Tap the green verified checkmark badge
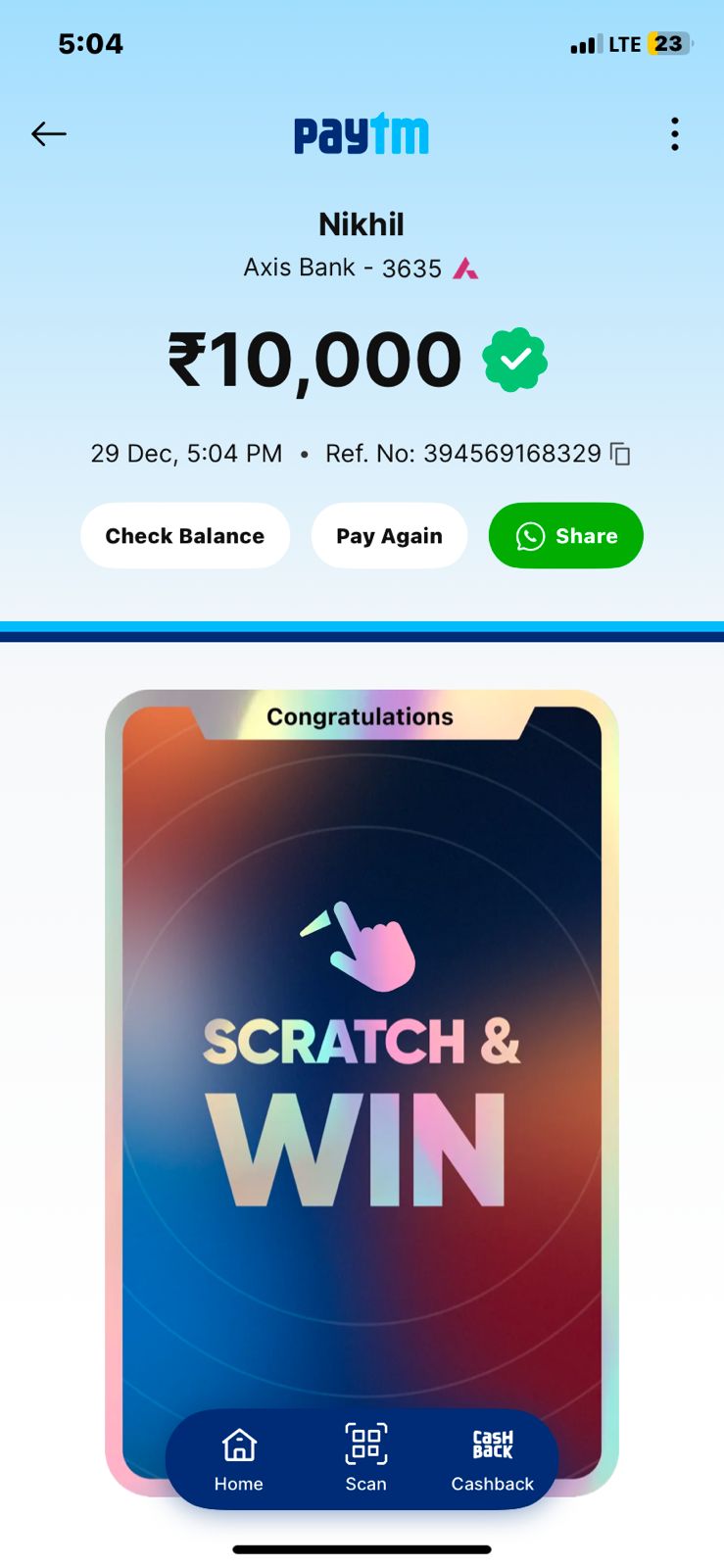The height and width of the screenshot is (1568, 724). [514, 360]
